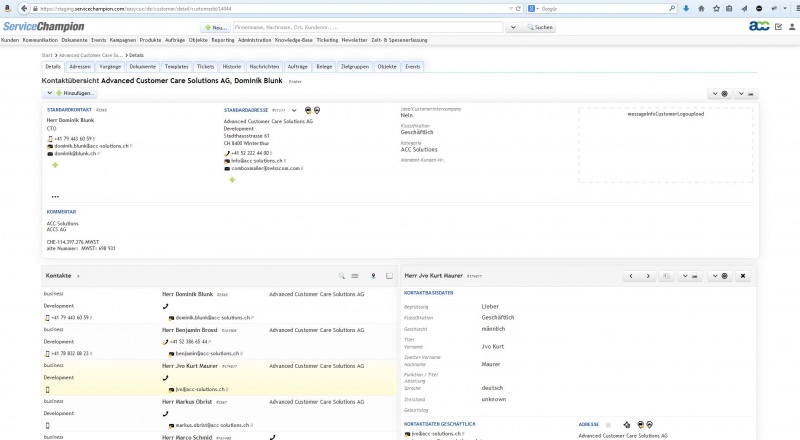Switch to Events tab
800x440 pixels.
[413, 66]
